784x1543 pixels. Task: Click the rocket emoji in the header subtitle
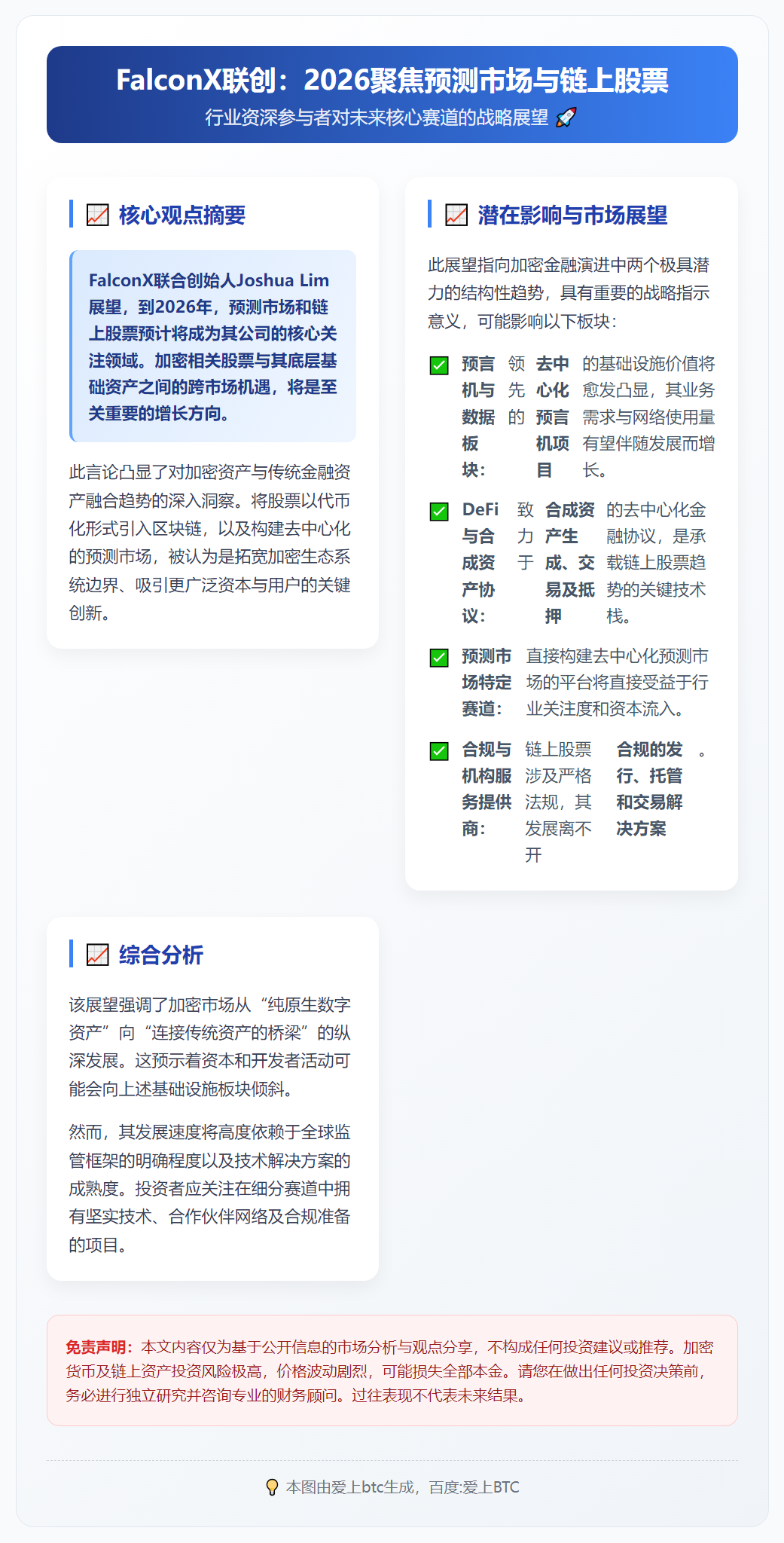(566, 118)
